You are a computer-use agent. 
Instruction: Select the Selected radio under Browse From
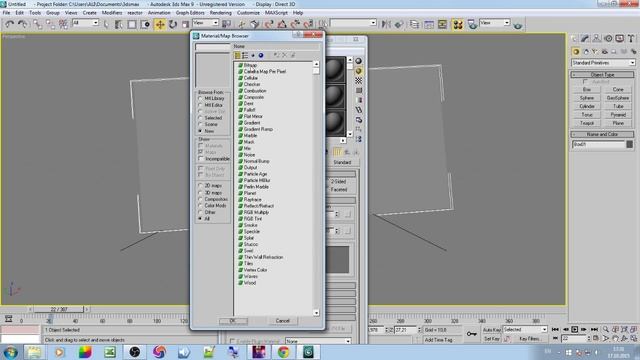(x=200, y=118)
